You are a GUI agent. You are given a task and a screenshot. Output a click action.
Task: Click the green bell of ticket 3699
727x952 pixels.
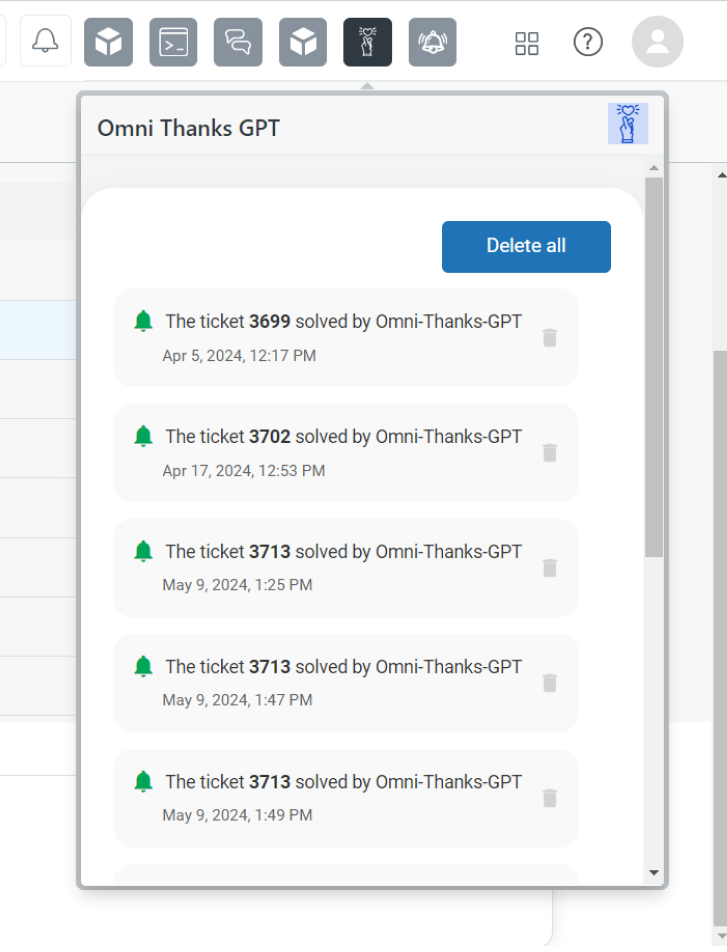(143, 321)
